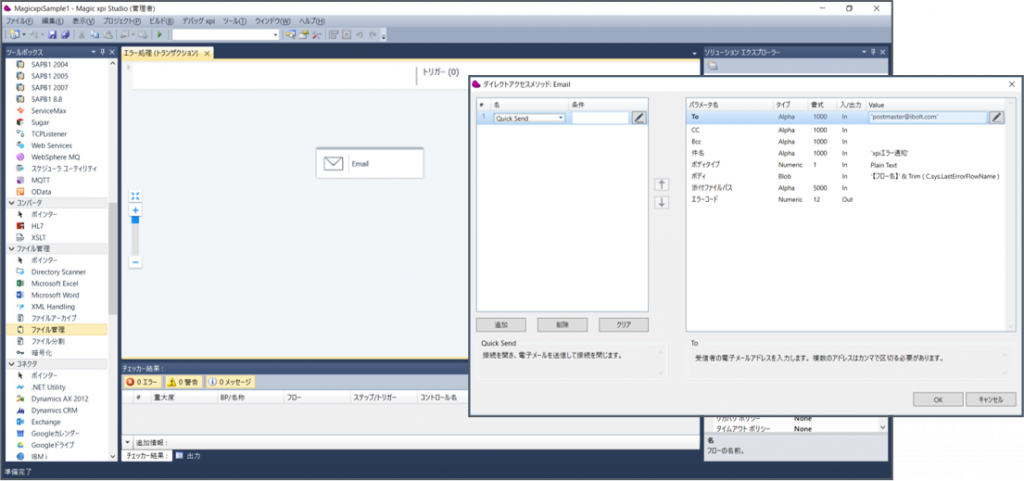Collapse the コネクタ toolbox section
1024x481 pixels.
tap(11, 364)
